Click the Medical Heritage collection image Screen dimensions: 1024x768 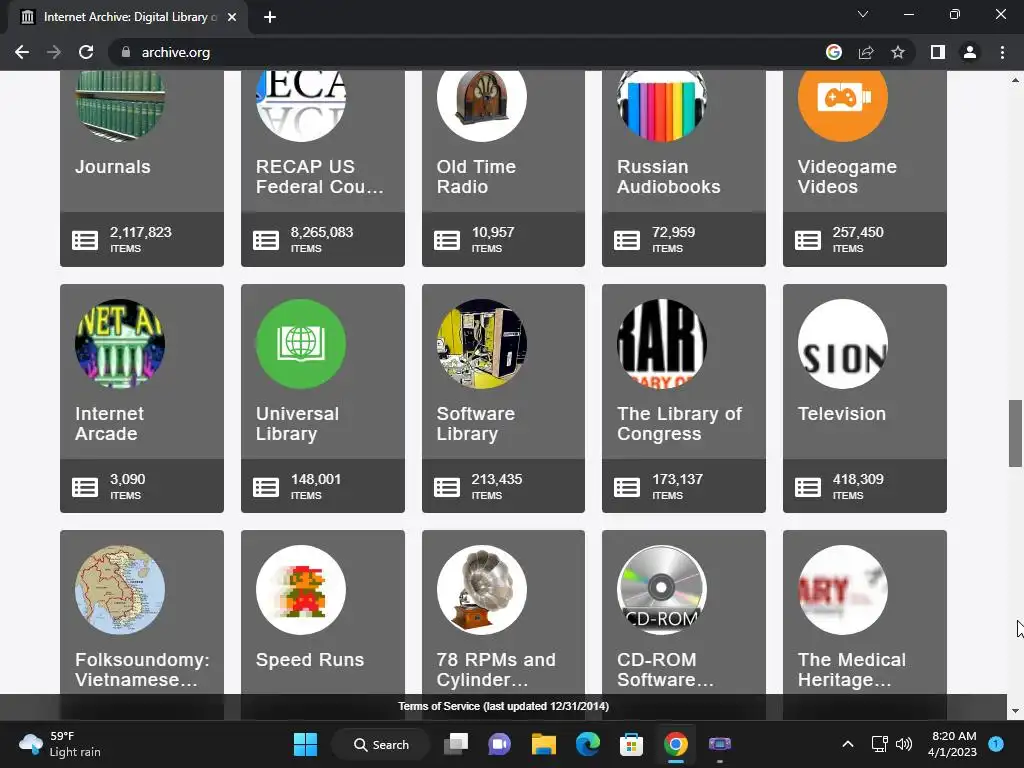(x=843, y=590)
